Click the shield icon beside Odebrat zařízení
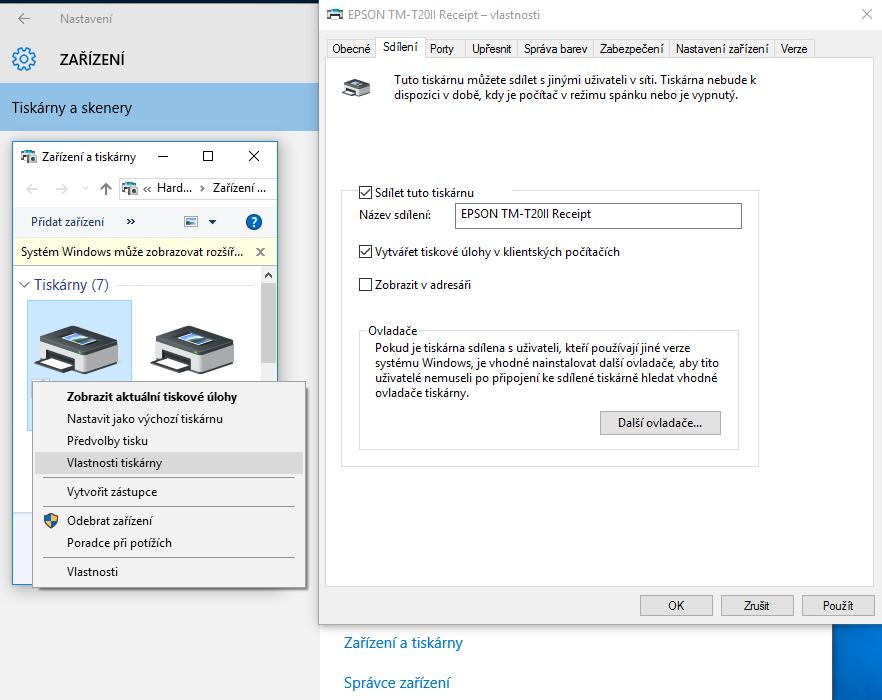Viewport: 882px width, 700px height. [51, 520]
